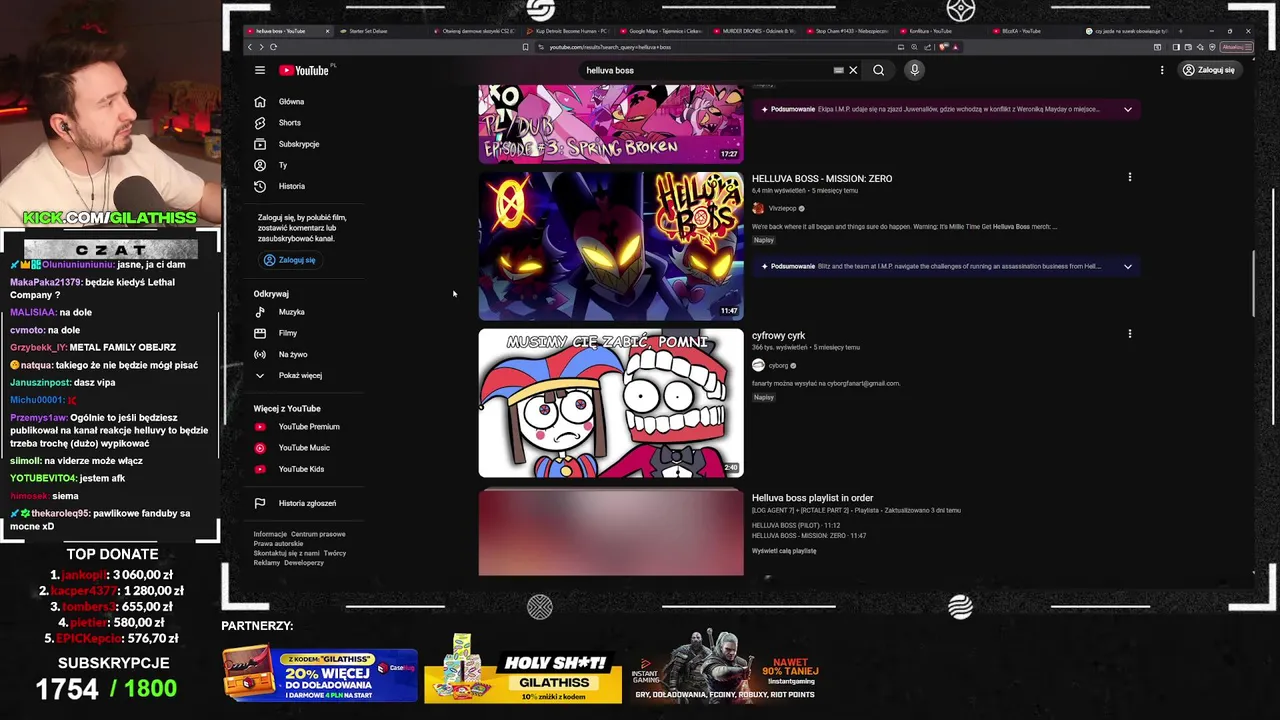Click the bookmark icon beside address bar
Image resolution: width=1280 pixels, height=720 pixels.
tap(525, 47)
